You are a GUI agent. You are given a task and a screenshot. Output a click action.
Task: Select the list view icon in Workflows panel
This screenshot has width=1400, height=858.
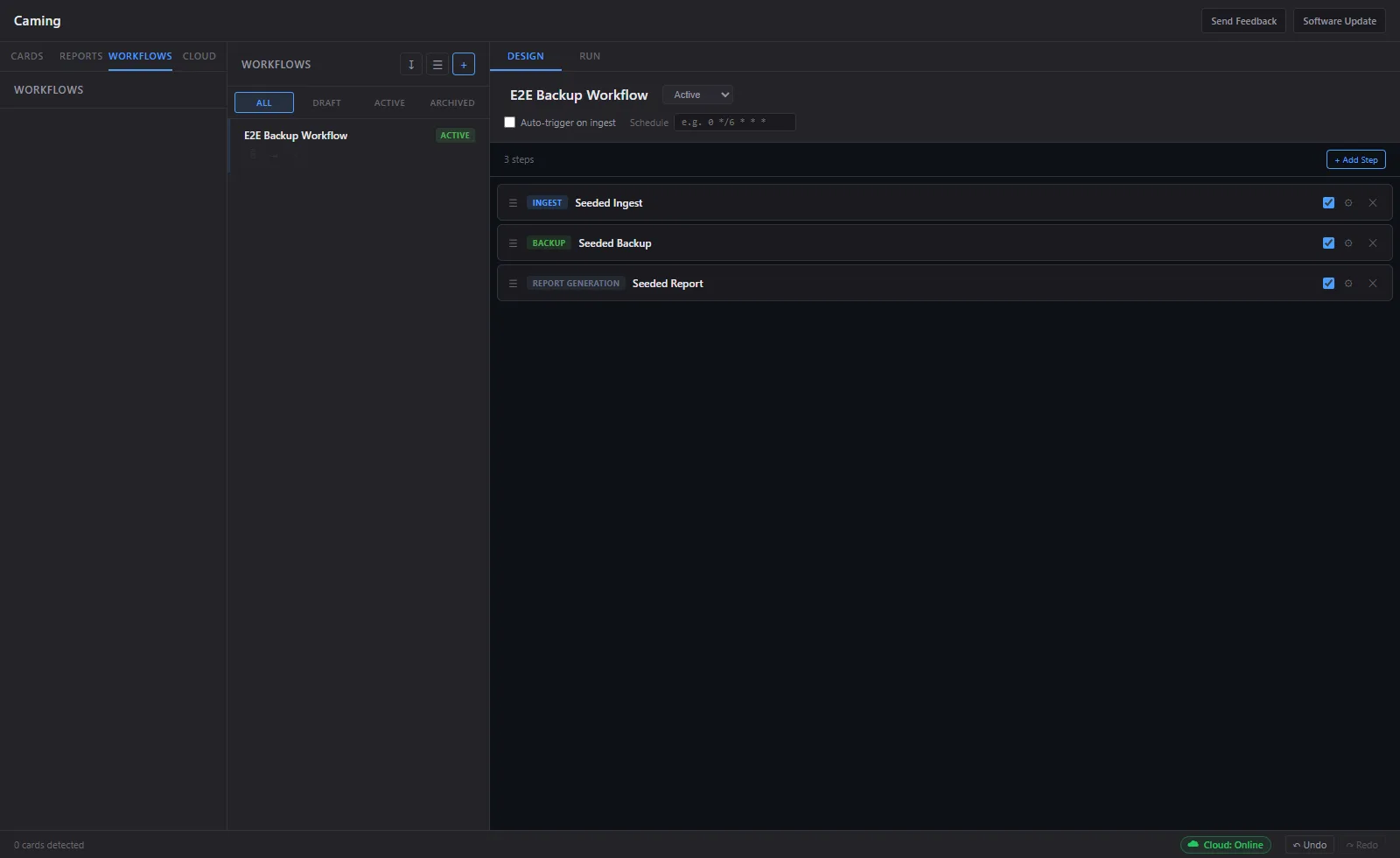437,64
